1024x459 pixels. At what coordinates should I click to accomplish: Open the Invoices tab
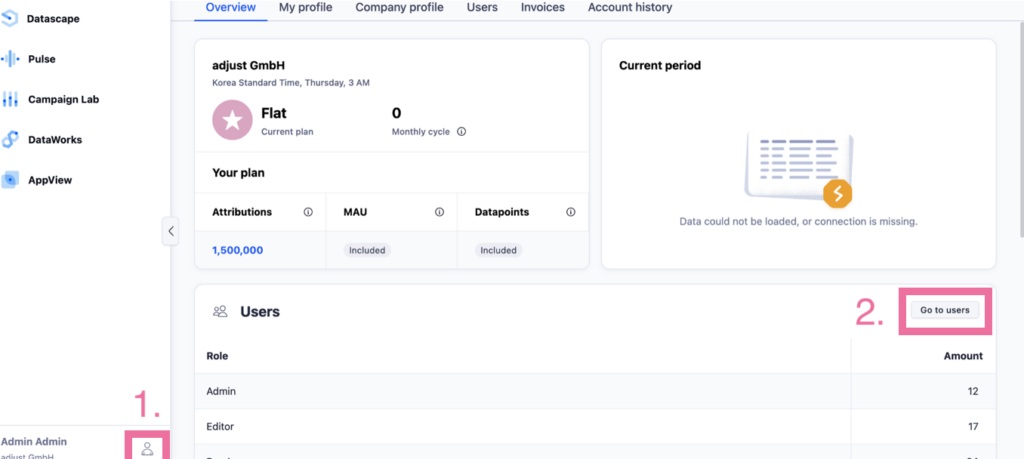click(543, 8)
